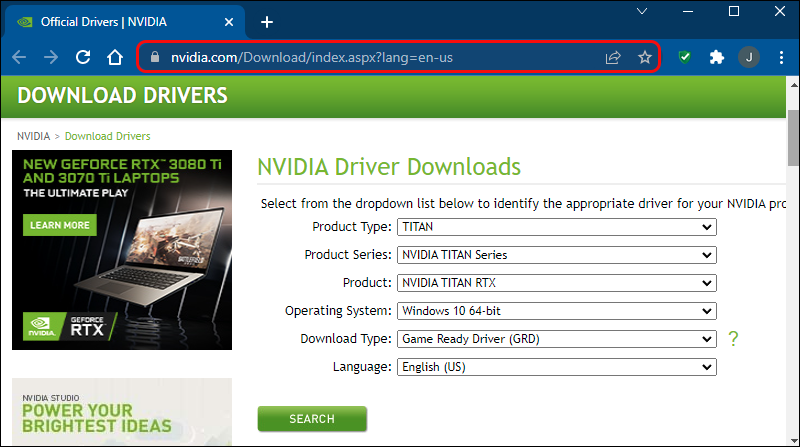This screenshot has width=800, height=447.
Task: Open the Operating System dropdown
Action: (x=557, y=311)
